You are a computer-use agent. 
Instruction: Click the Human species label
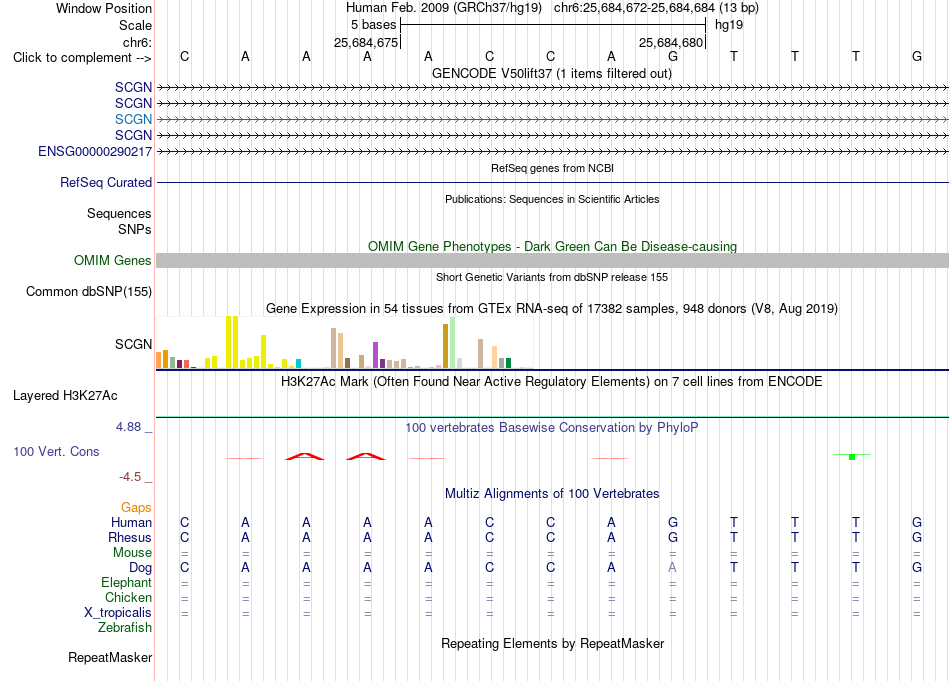[x=131, y=522]
